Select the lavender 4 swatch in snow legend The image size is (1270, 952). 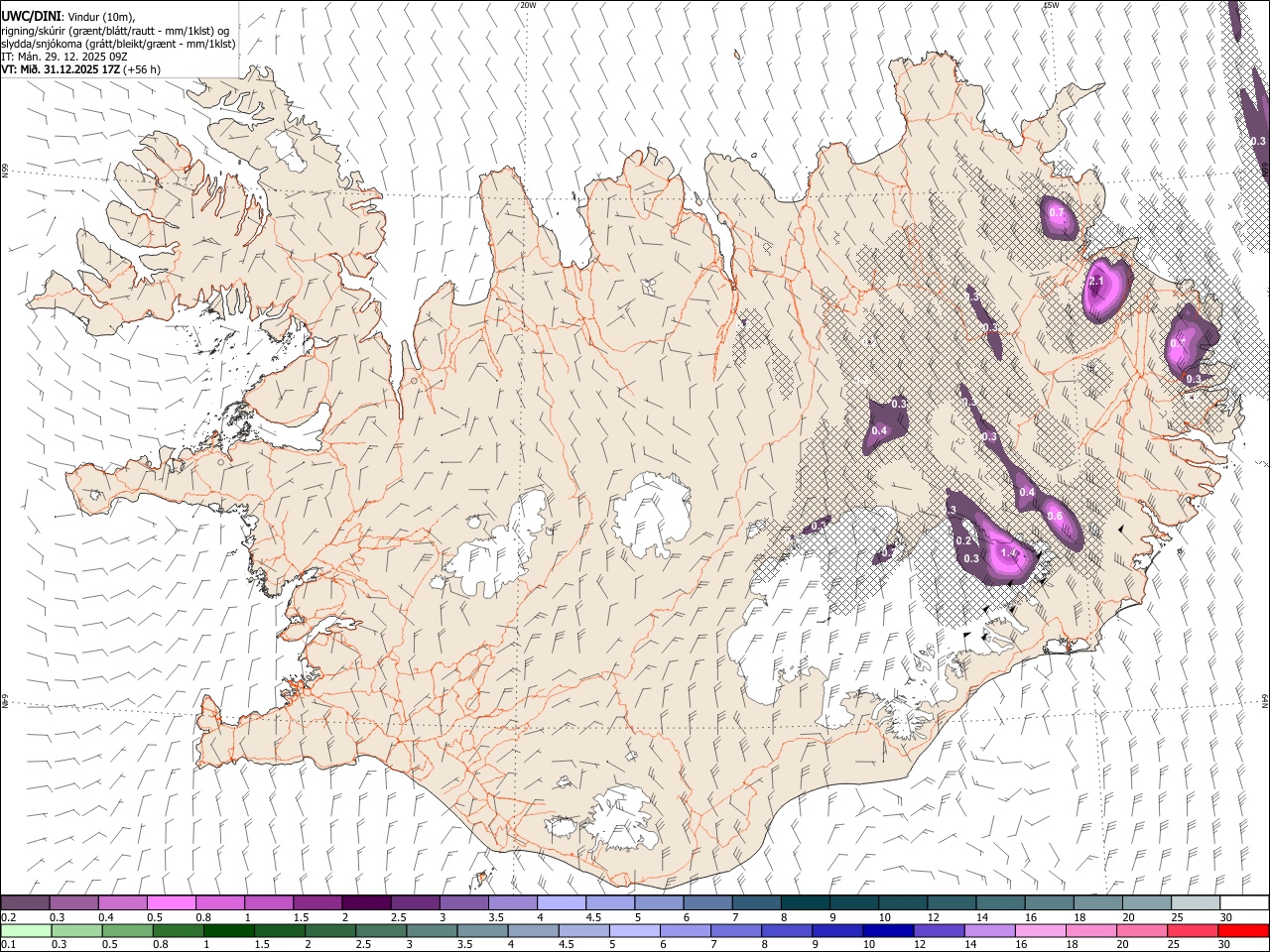coord(561,903)
